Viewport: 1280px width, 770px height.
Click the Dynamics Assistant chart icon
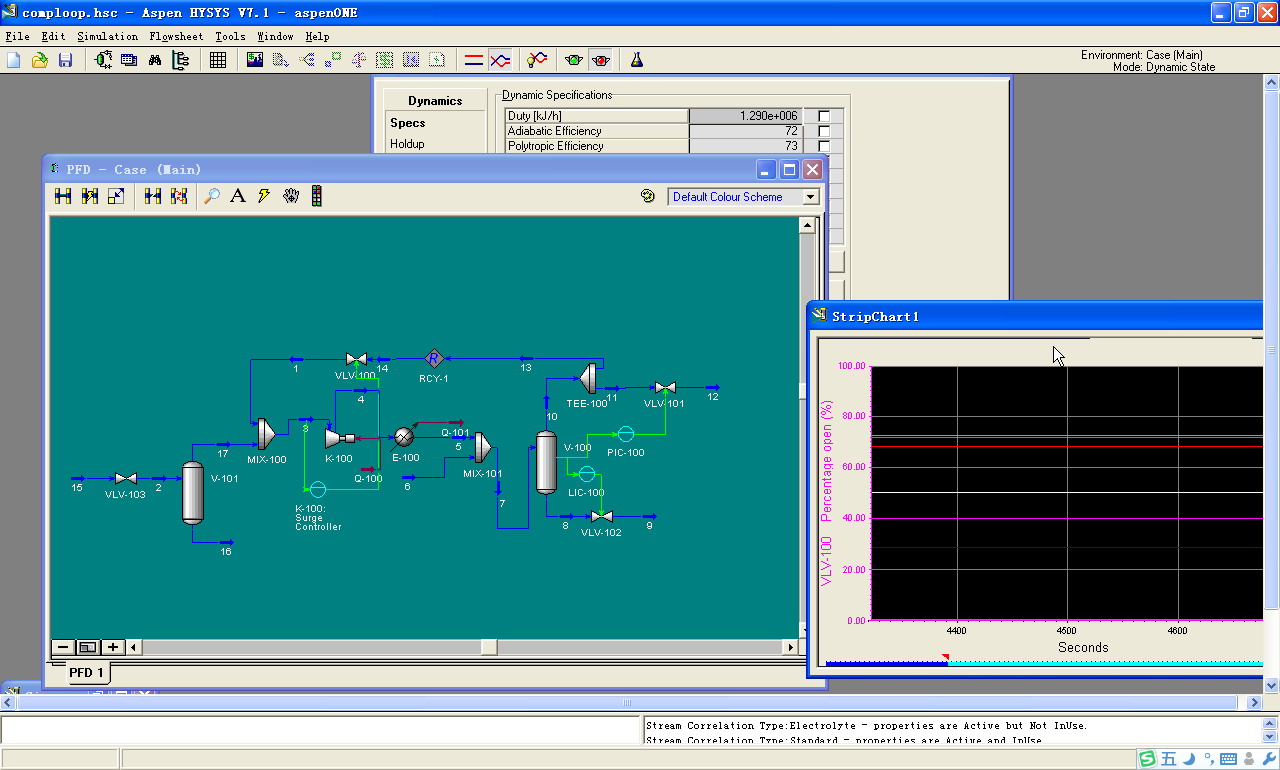click(255, 60)
